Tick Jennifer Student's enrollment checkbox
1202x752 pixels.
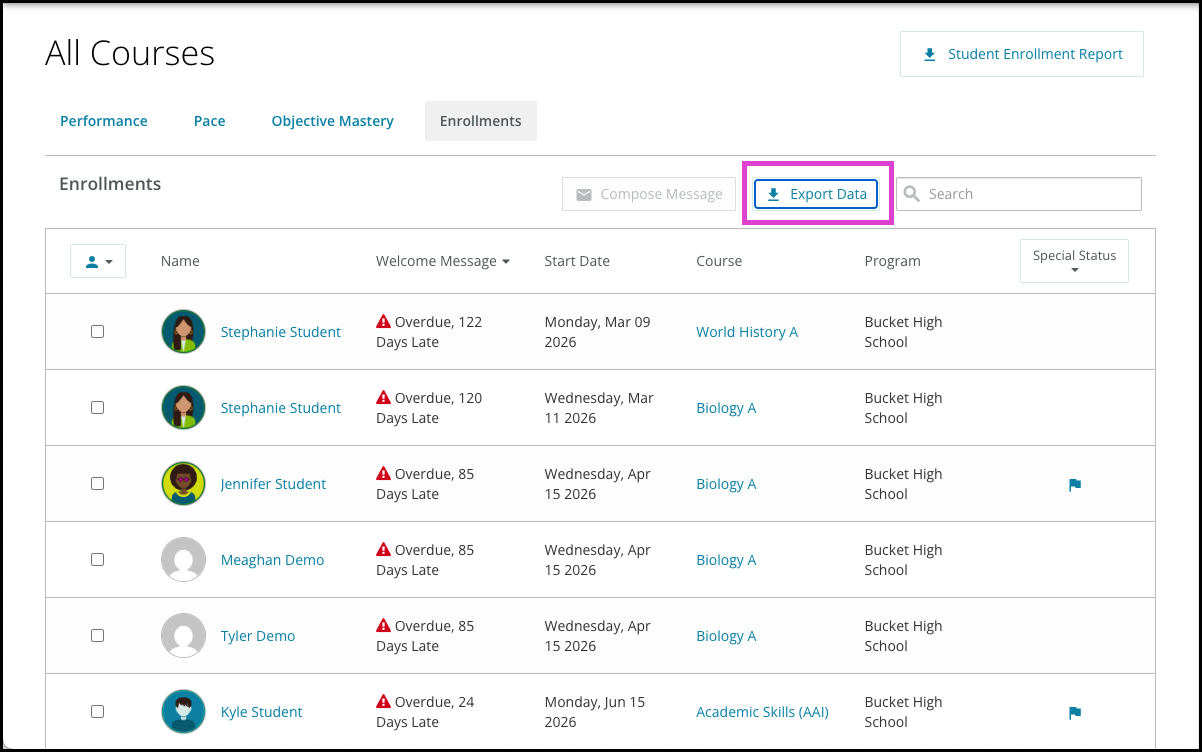[97, 484]
